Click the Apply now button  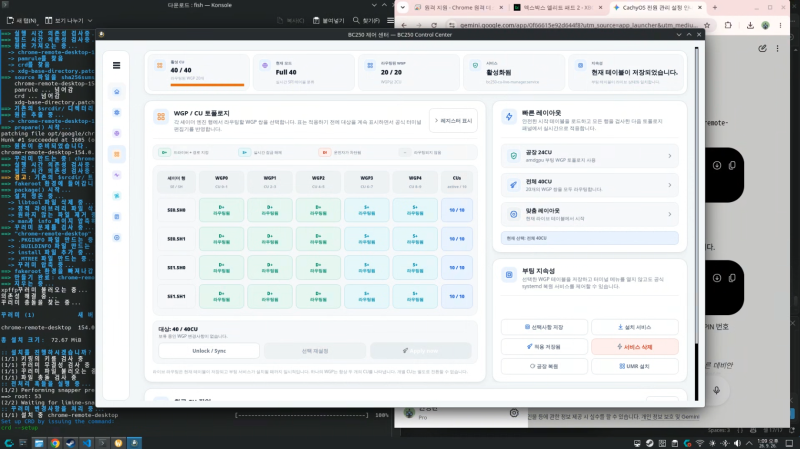pos(420,351)
